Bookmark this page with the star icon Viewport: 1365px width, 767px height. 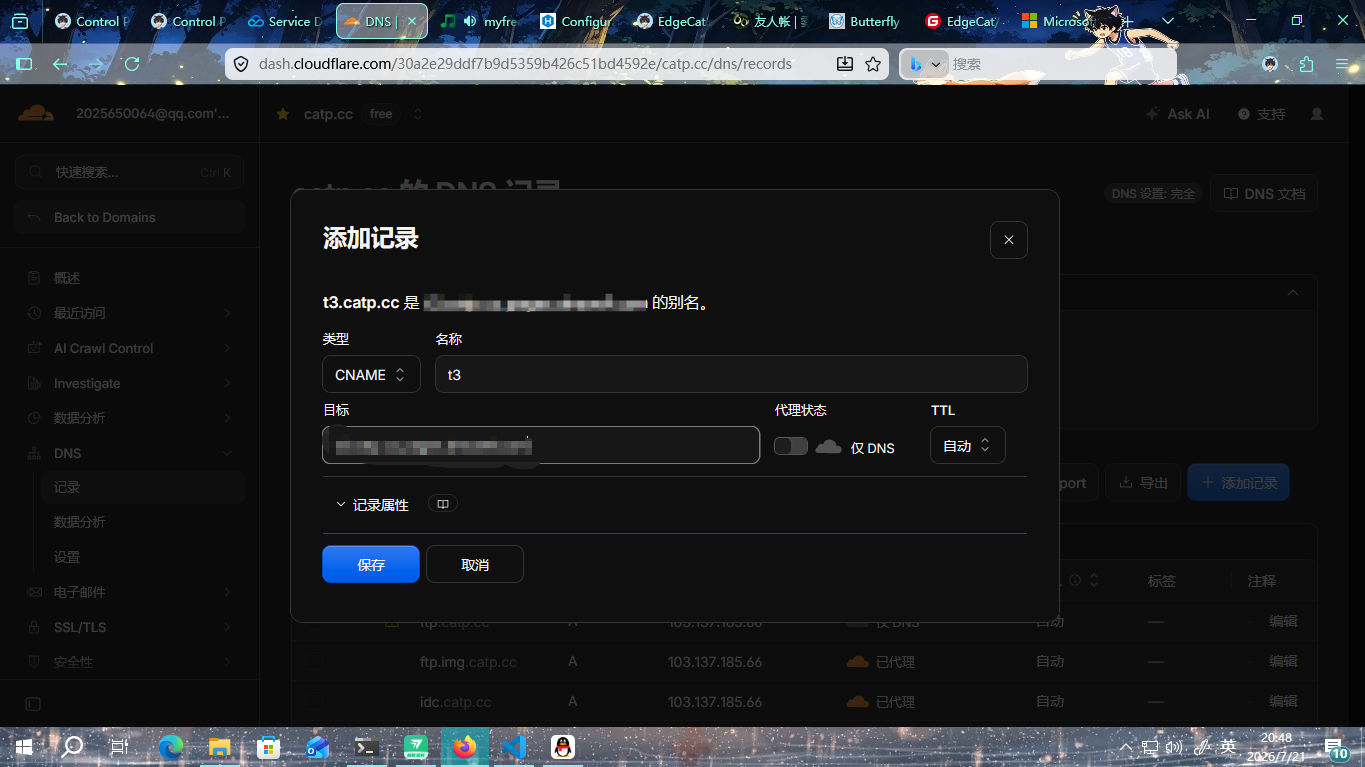point(873,64)
